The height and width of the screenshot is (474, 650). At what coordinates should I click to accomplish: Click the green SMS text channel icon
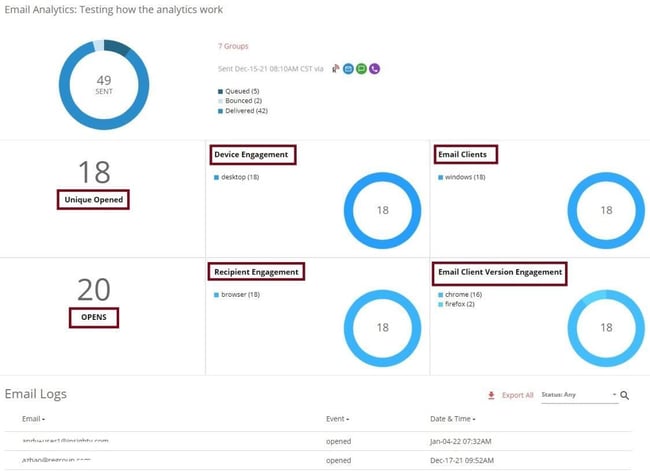pyautogui.click(x=361, y=69)
